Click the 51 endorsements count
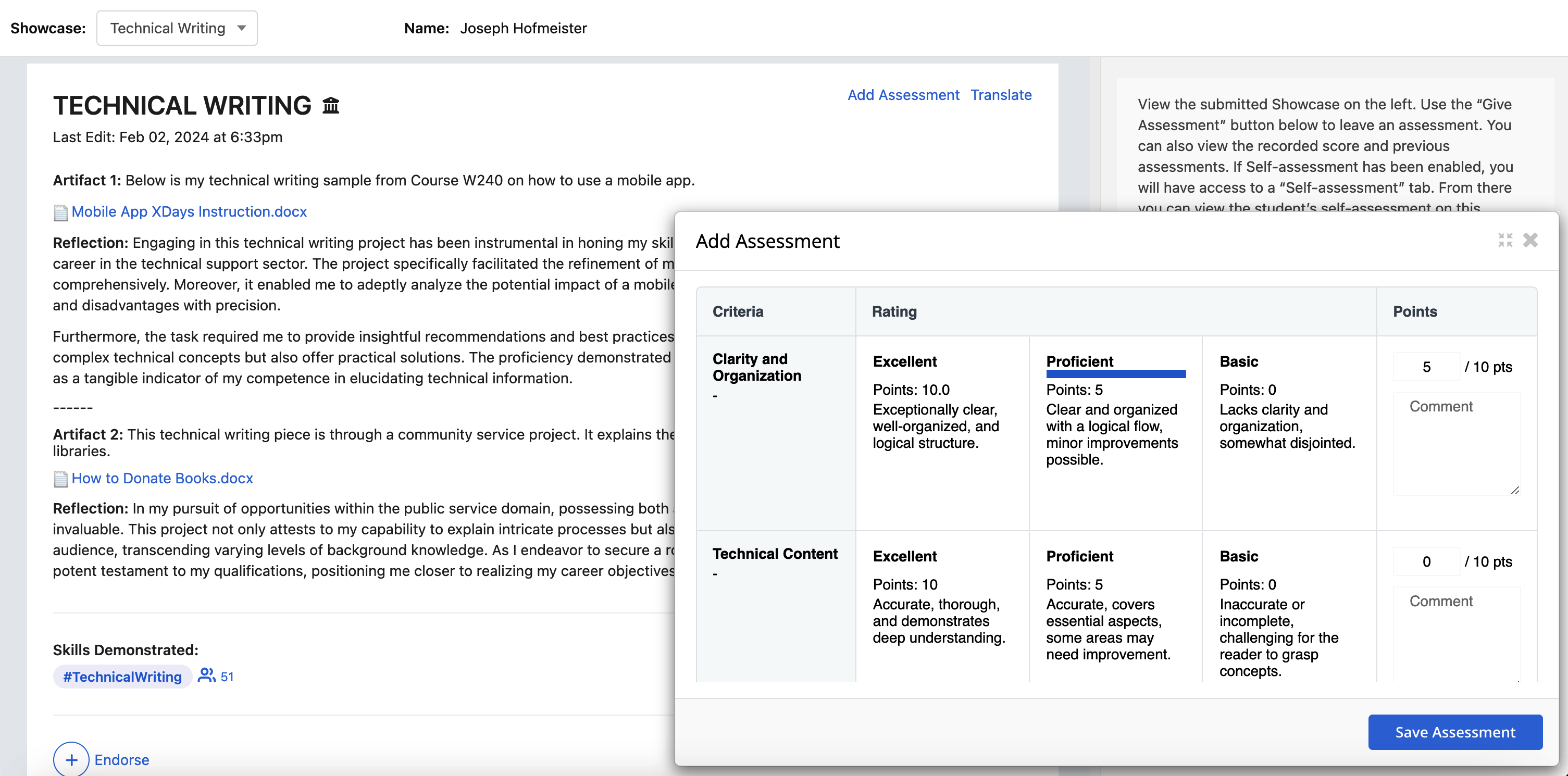The image size is (1568, 776). point(227,677)
